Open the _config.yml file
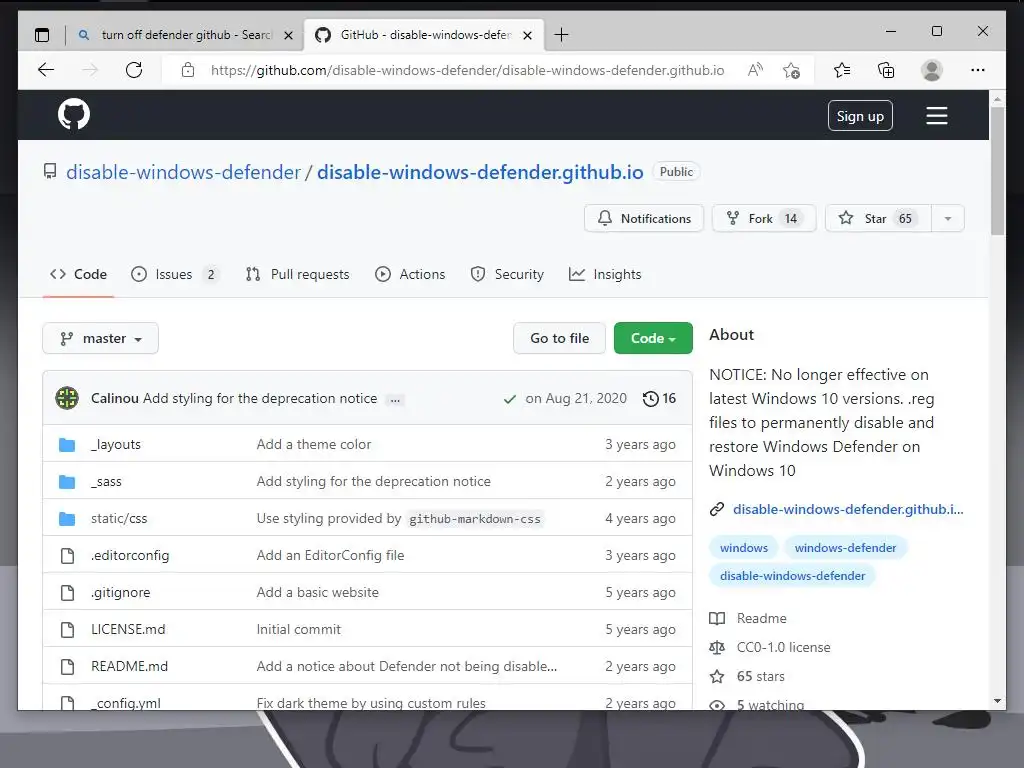Viewport: 1024px width, 768px height. [126, 703]
